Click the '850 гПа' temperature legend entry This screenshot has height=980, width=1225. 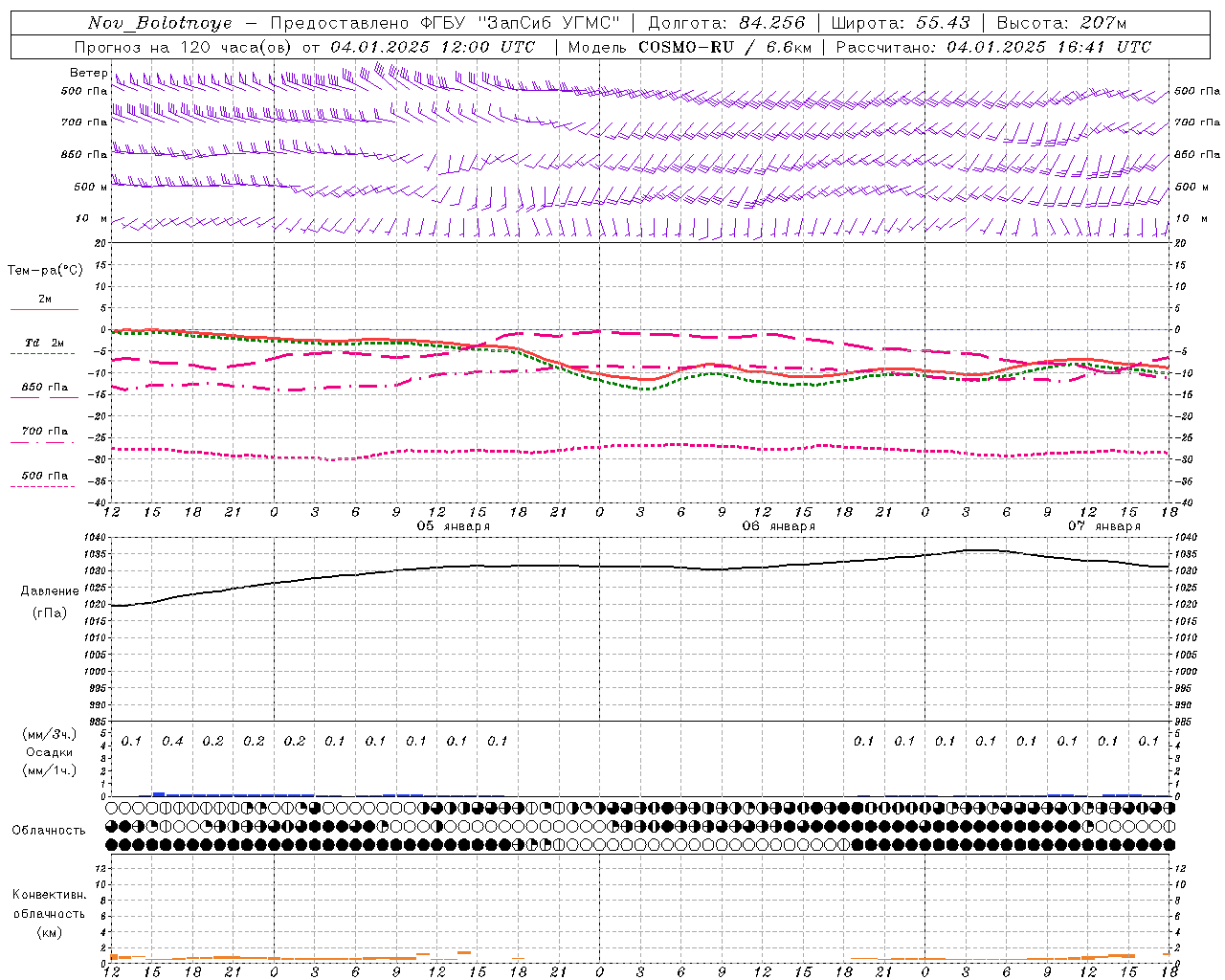(45, 388)
